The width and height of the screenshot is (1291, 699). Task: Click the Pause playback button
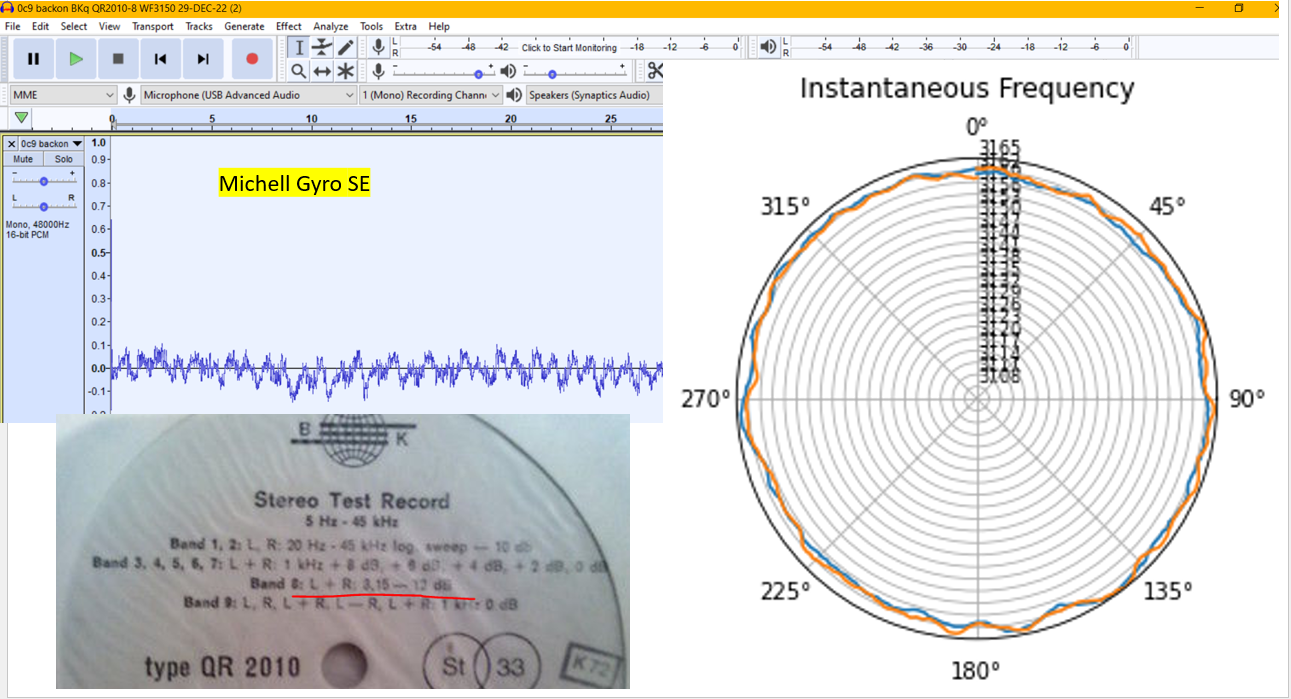(33, 59)
